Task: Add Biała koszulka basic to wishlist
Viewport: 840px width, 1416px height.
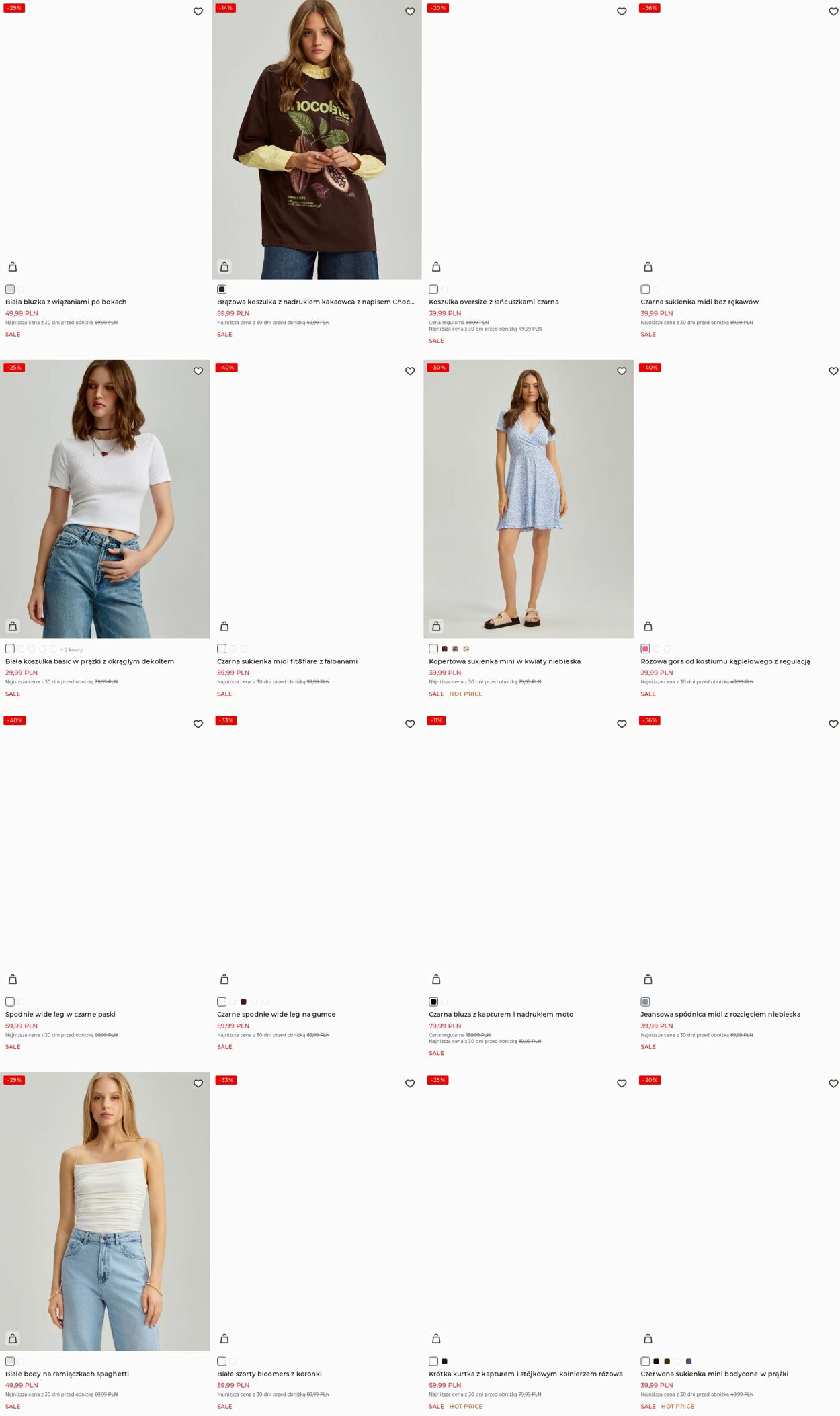Action: [198, 371]
